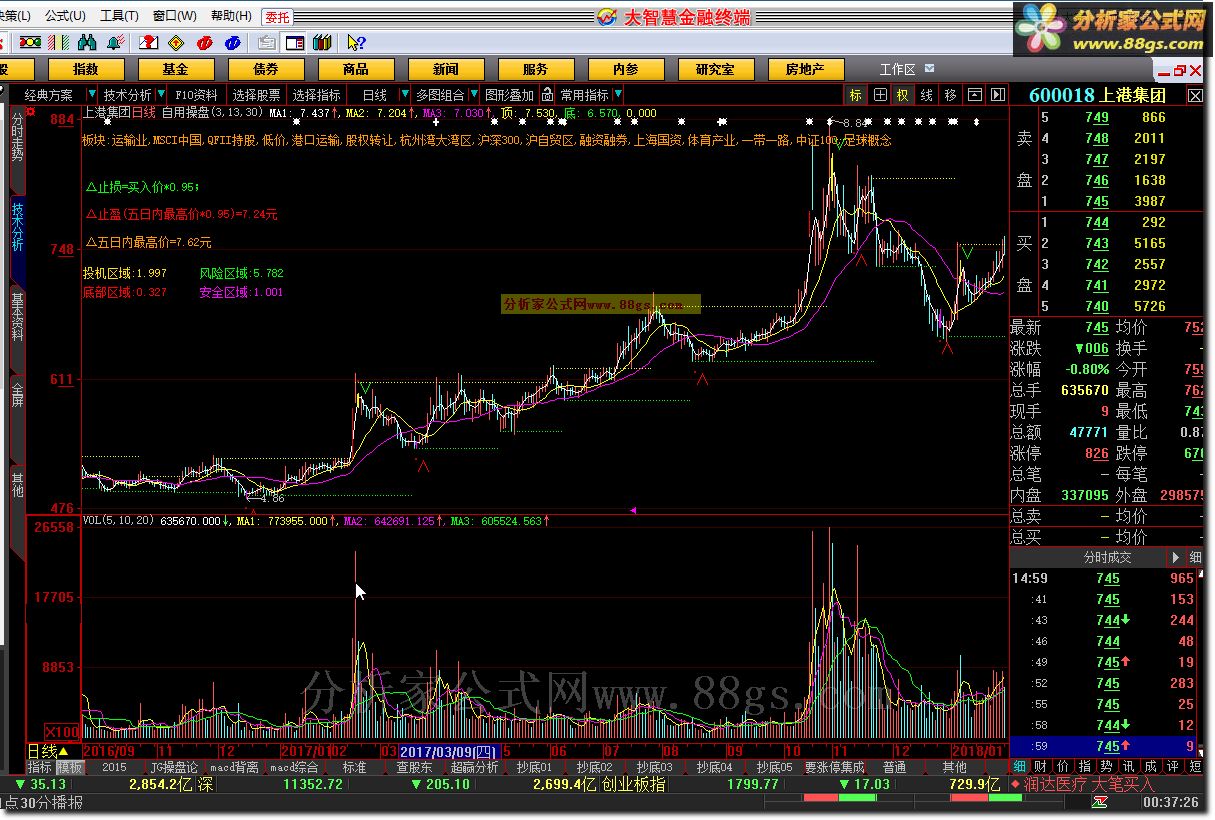
Task: Click the F10资料 button
Action: pos(196,95)
